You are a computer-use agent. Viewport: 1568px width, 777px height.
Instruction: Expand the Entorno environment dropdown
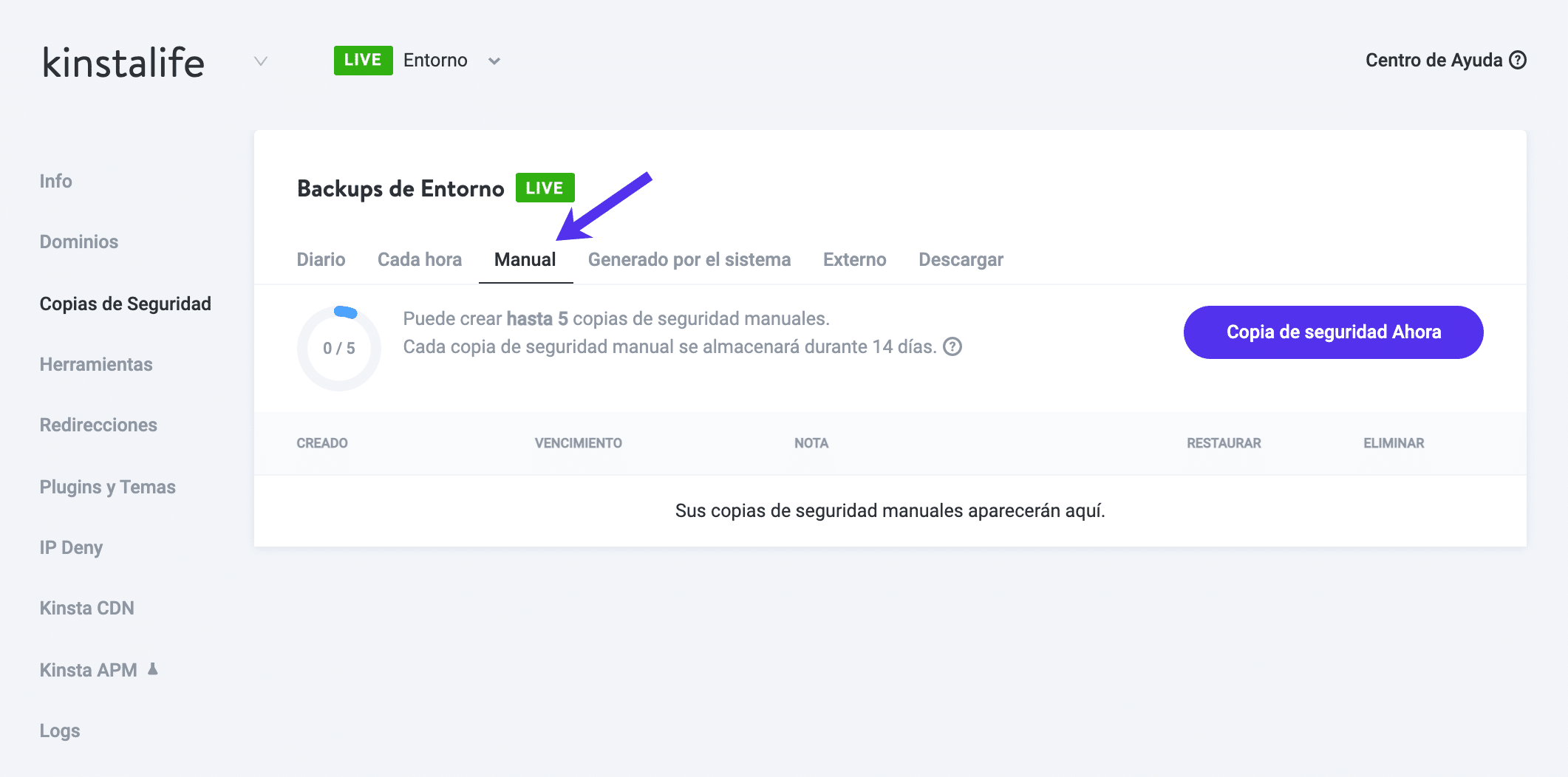point(494,61)
